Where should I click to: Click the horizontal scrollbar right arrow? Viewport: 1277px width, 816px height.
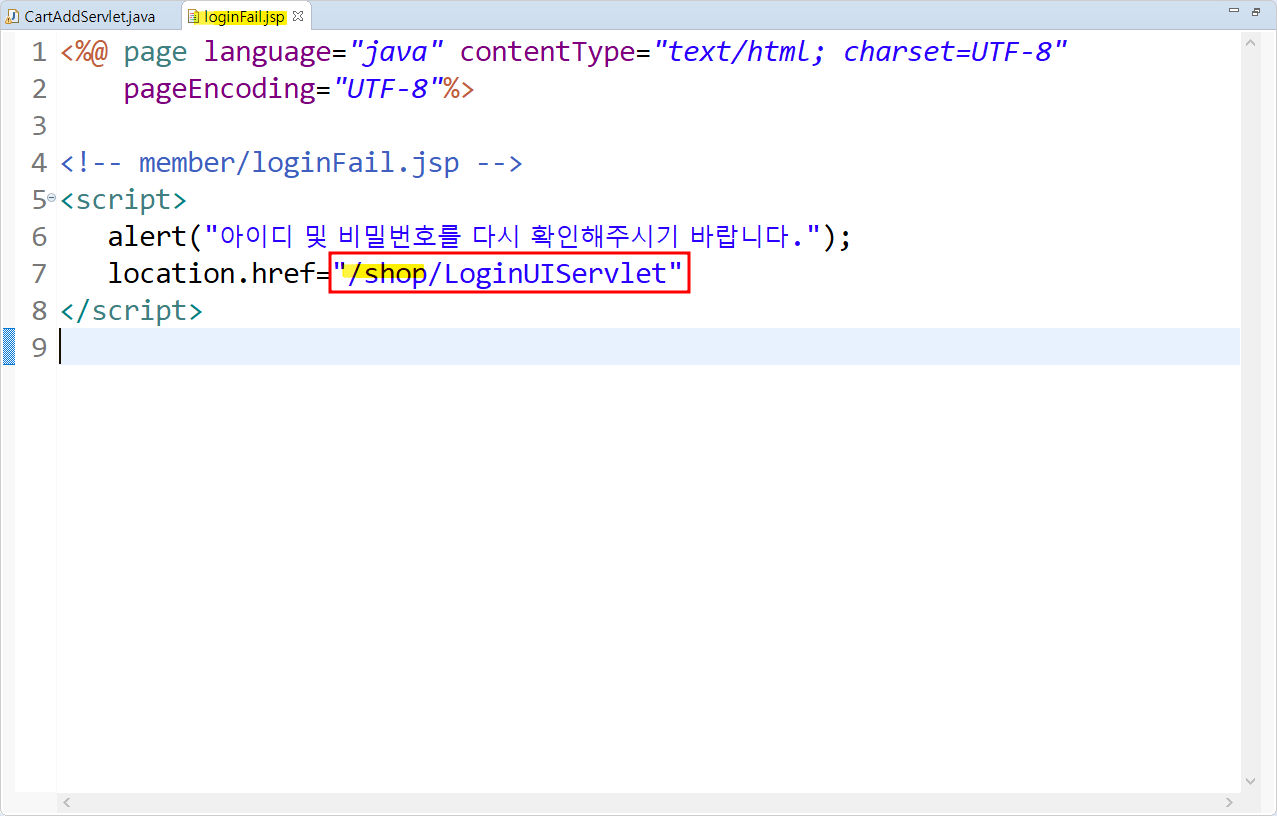point(1231,802)
